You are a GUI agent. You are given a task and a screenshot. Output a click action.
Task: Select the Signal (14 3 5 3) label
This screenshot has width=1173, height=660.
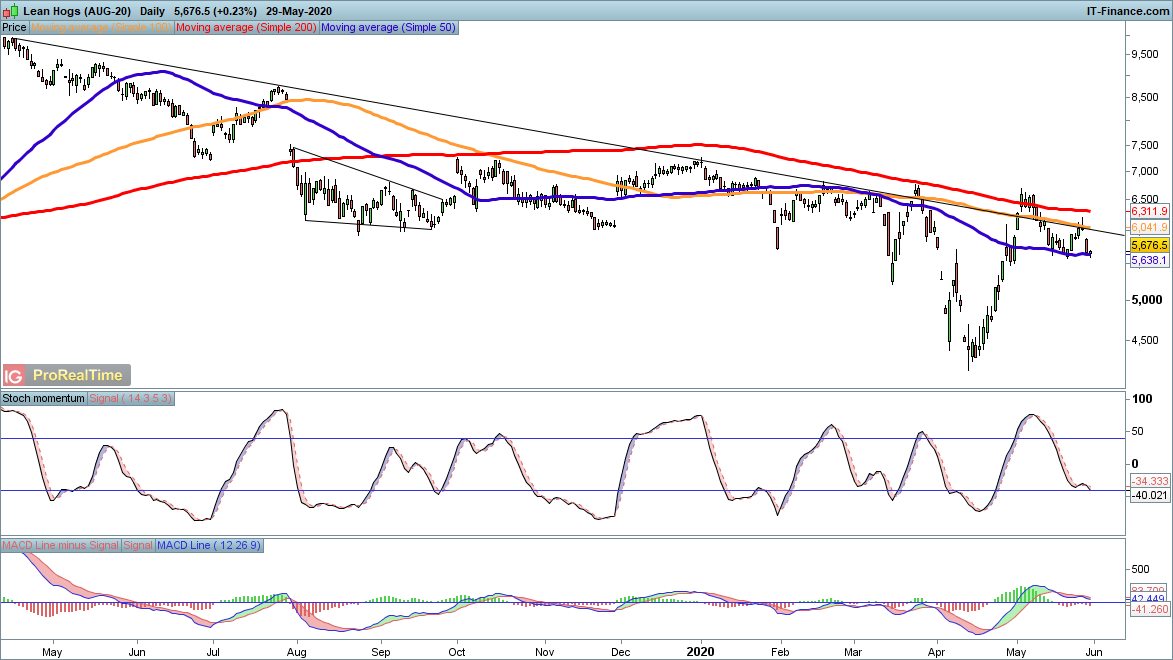tap(131, 398)
